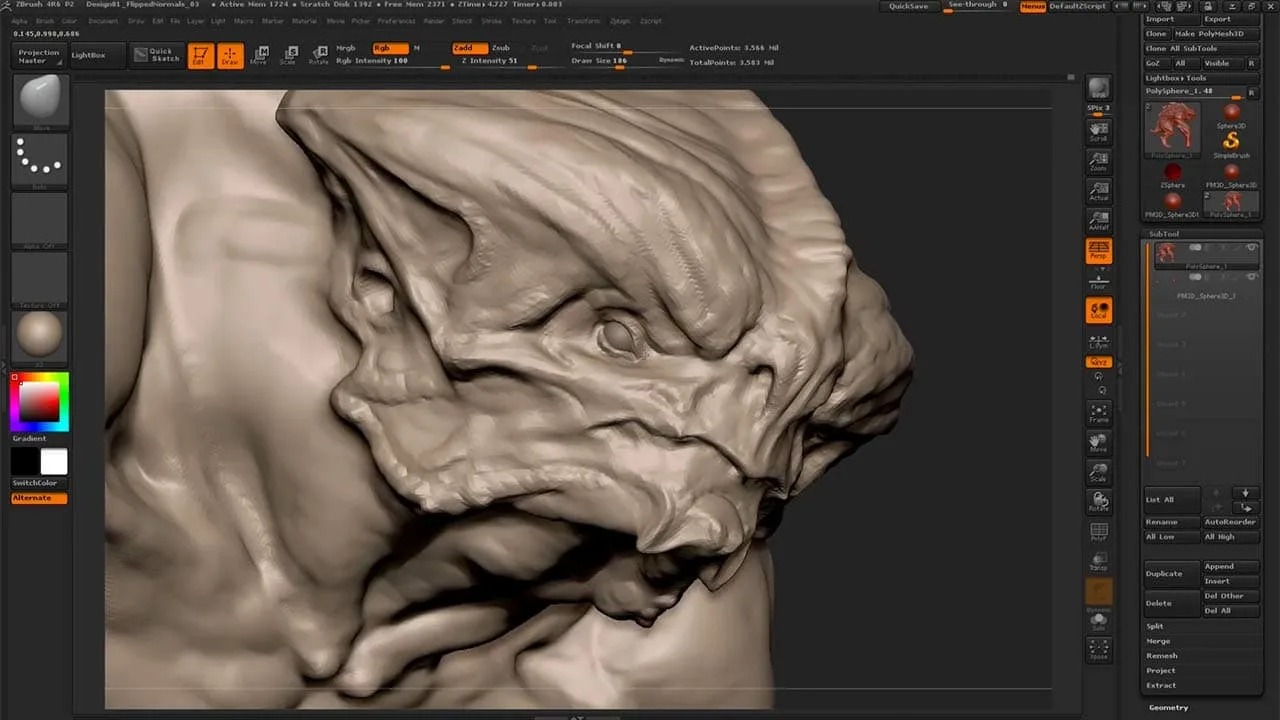The image size is (1280, 720).
Task: Click the Scroll canvas icon
Action: click(x=1098, y=132)
